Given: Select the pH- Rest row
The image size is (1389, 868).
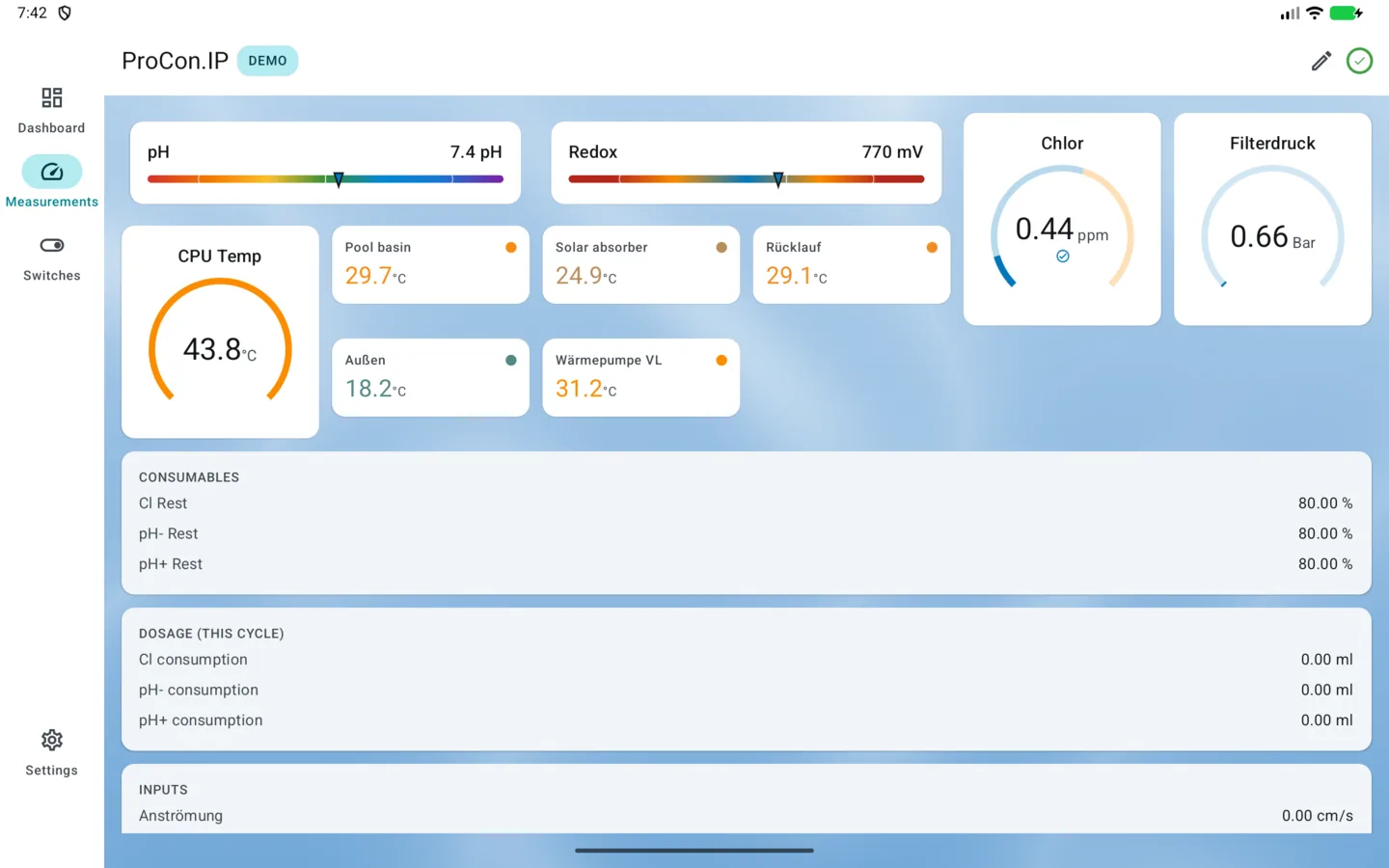Looking at the screenshot, I should click(x=746, y=533).
